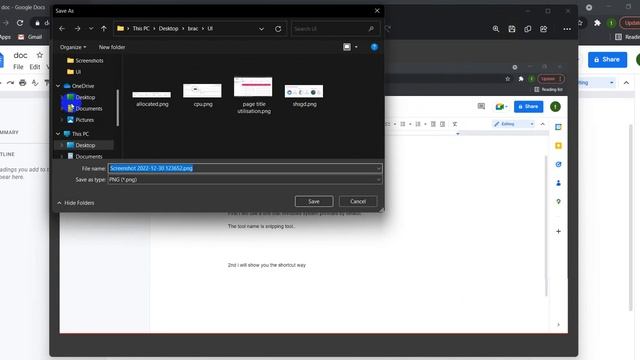The image size is (640, 360).
Task: Select This PC in the navigation pane
Action: (x=76, y=134)
